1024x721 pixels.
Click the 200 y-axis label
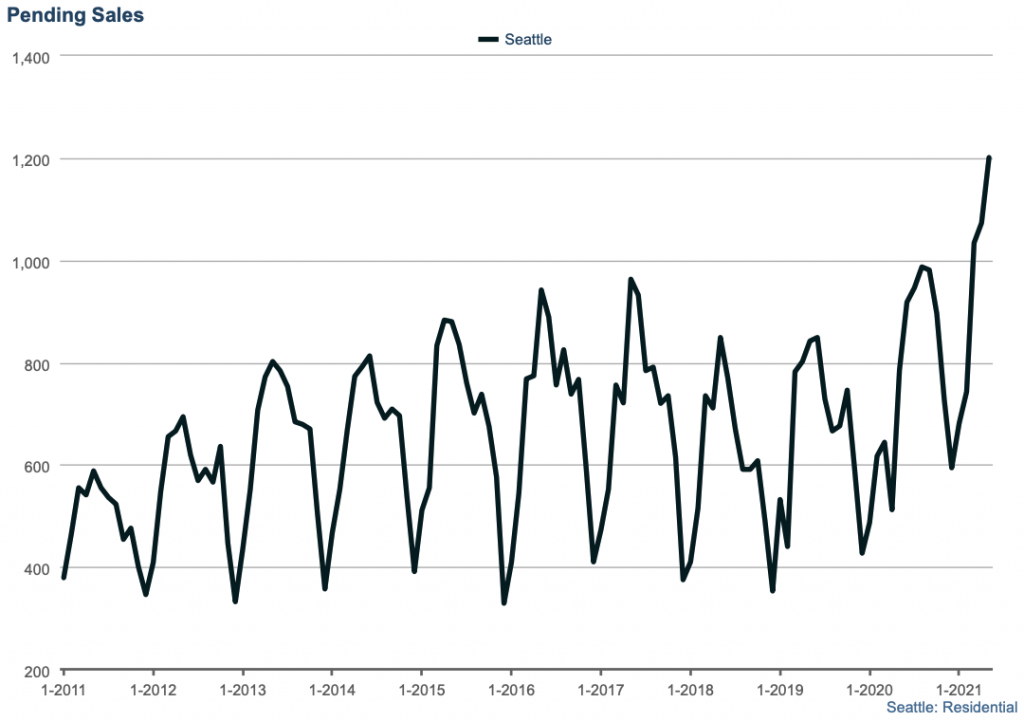pos(37,671)
